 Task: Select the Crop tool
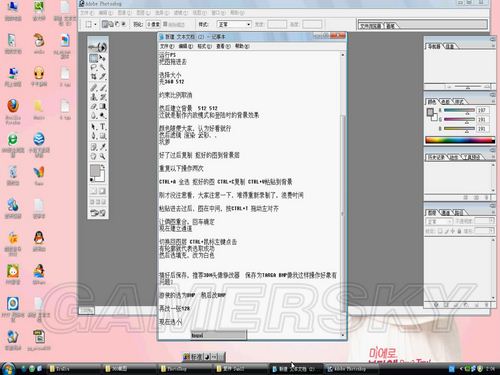pos(94,77)
